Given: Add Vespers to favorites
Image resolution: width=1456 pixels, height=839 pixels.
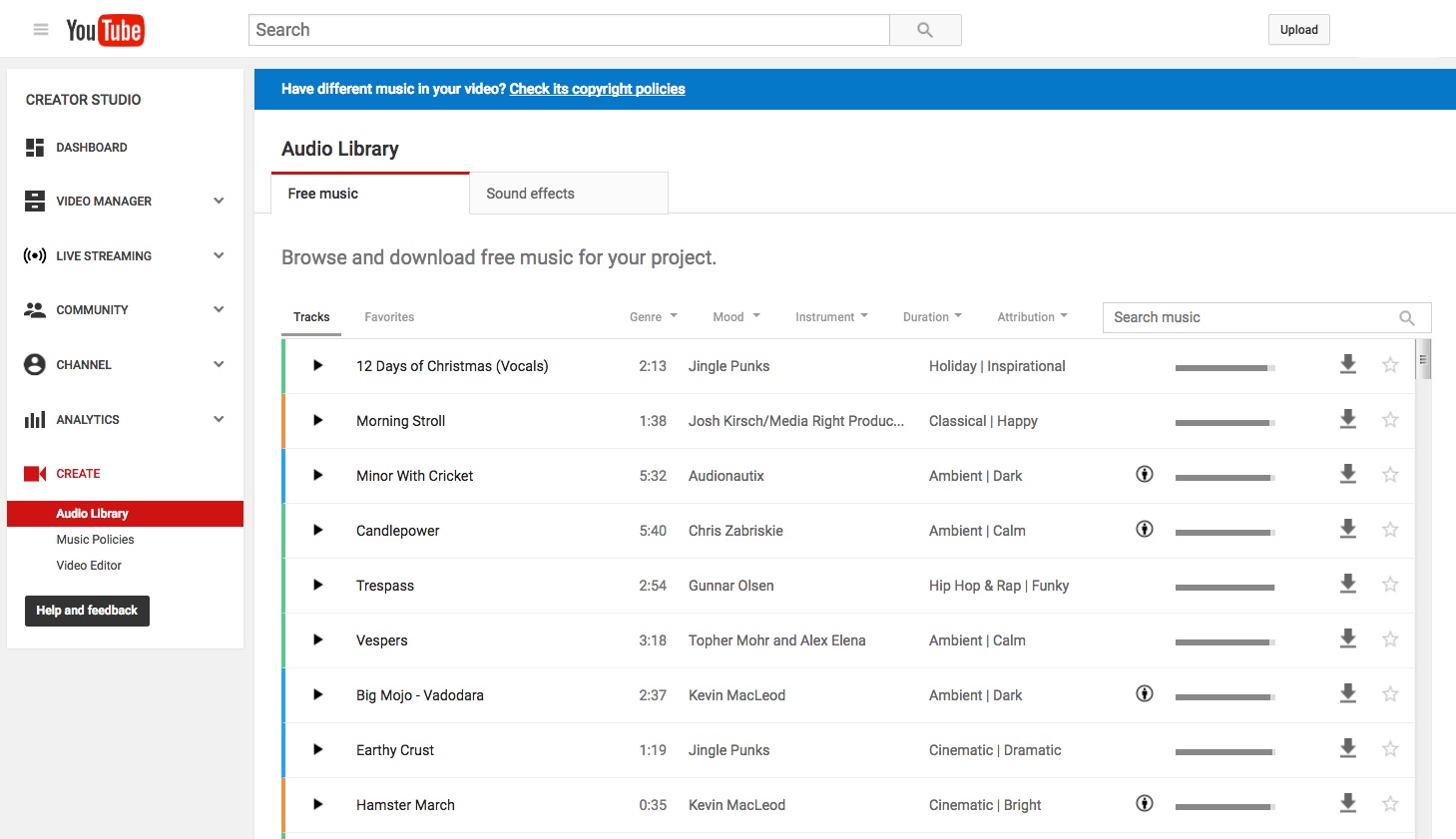Looking at the screenshot, I should tap(1390, 639).
